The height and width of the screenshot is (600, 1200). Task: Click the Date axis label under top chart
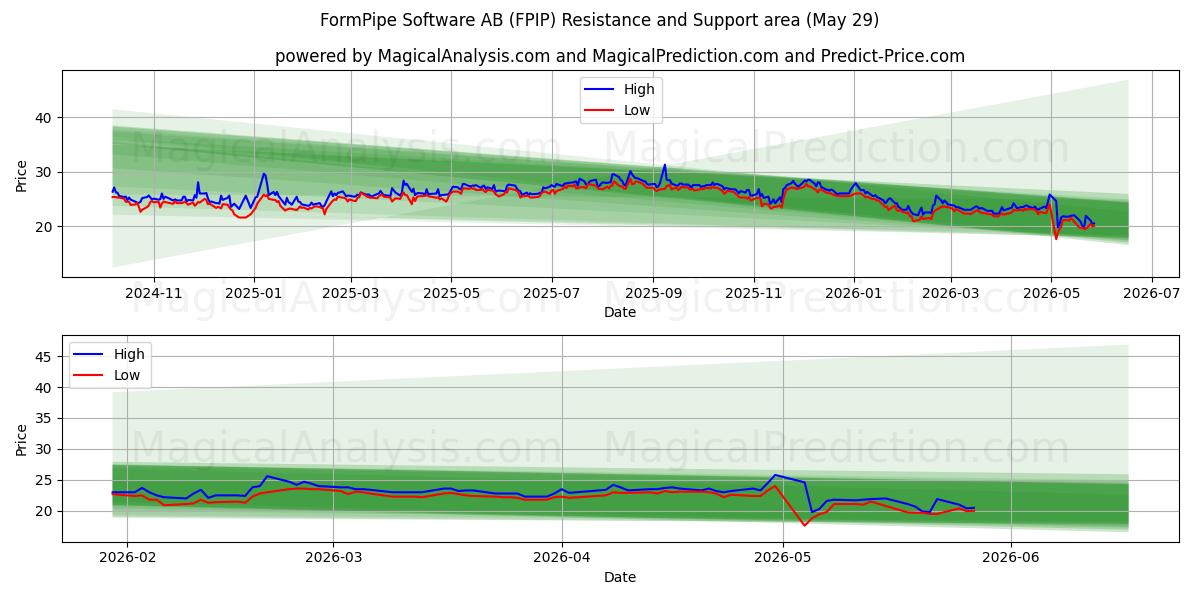(620, 312)
